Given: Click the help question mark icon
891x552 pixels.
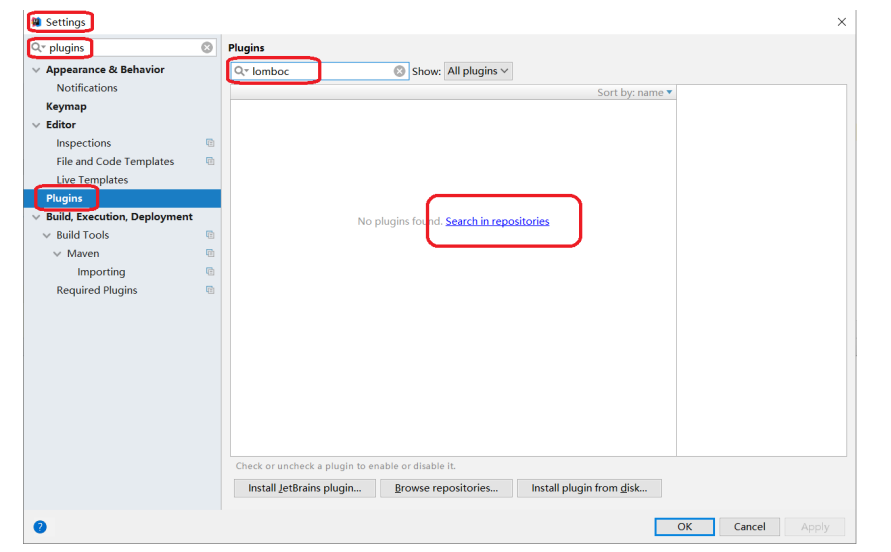Looking at the screenshot, I should point(40,527).
